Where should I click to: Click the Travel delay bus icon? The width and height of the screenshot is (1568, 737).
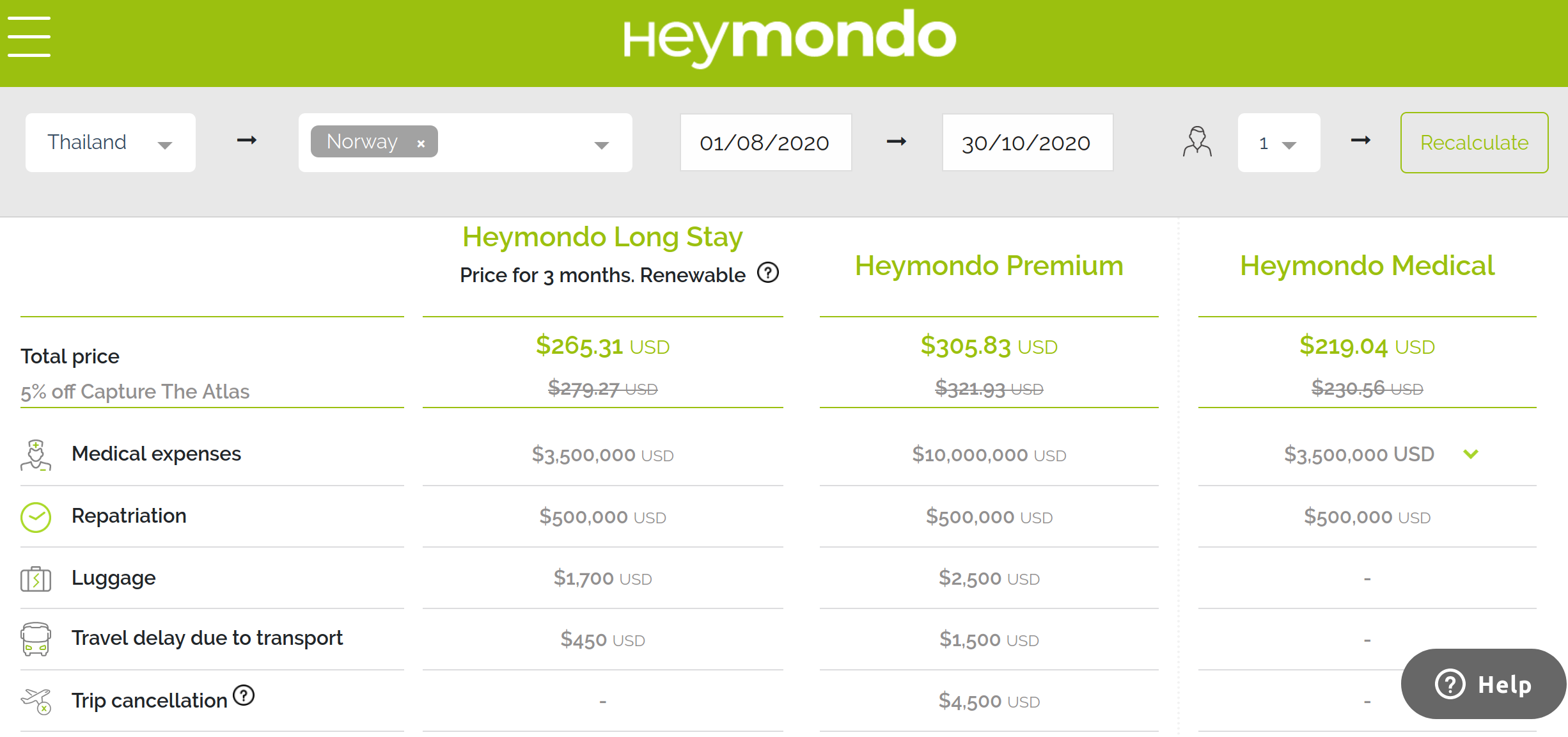tap(36, 639)
